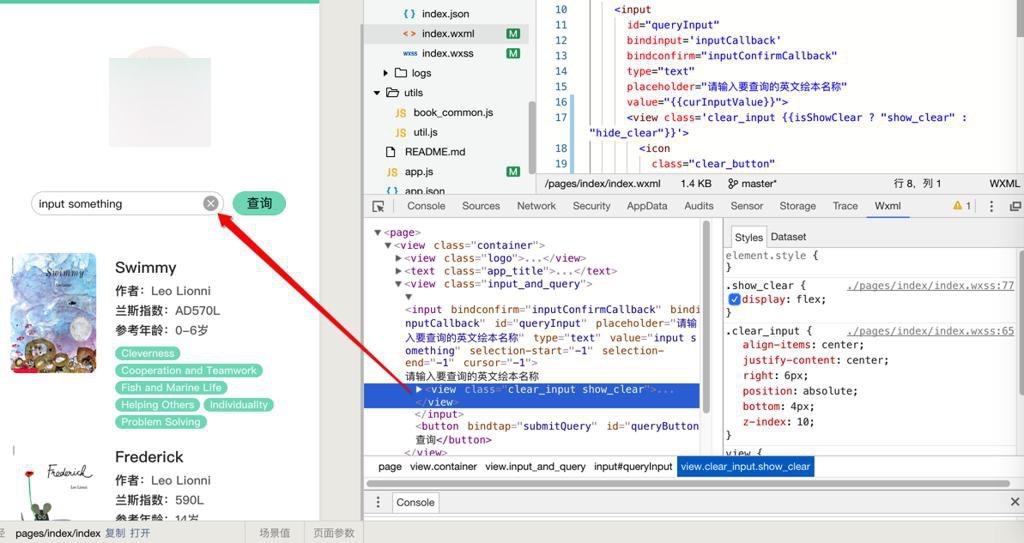
Task: Switch to the Console devtools tab
Action: coord(426,206)
